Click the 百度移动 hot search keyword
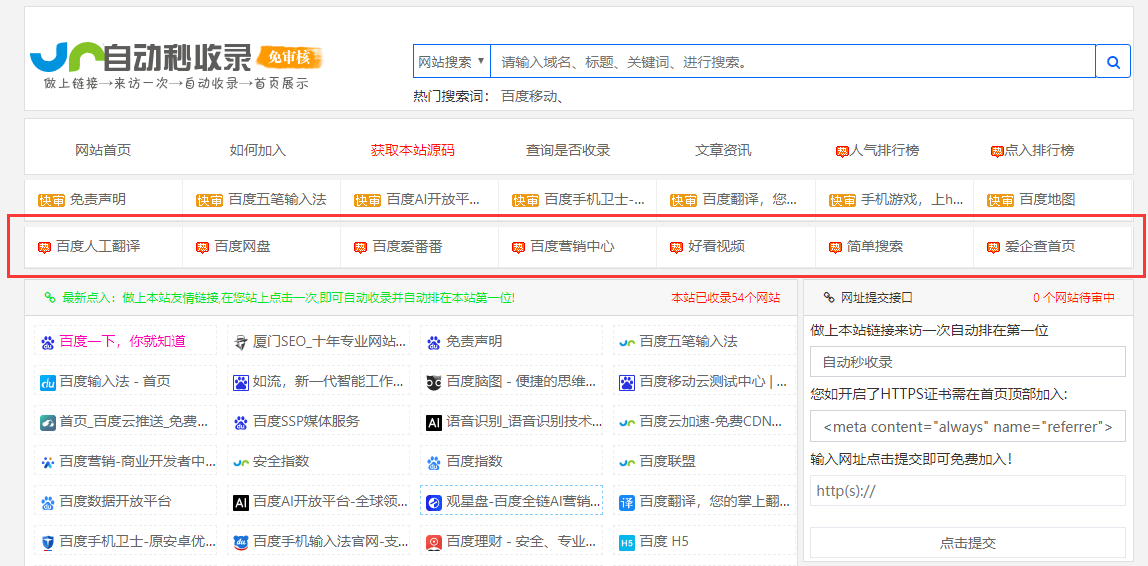Image resolution: width=1148 pixels, height=566 pixels. 533,96
